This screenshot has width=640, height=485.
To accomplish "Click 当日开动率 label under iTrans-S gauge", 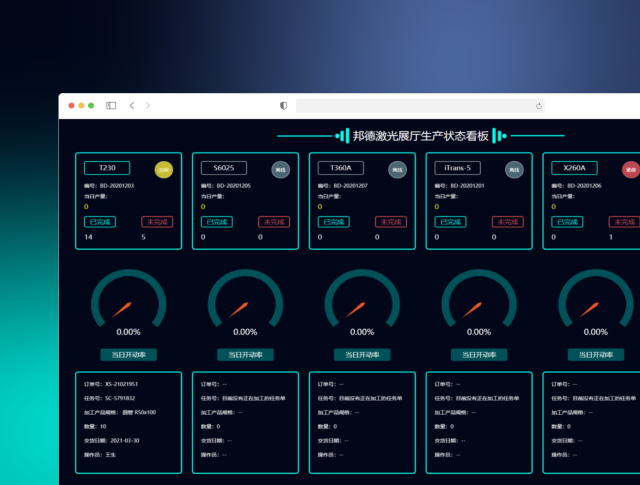I will (479, 355).
